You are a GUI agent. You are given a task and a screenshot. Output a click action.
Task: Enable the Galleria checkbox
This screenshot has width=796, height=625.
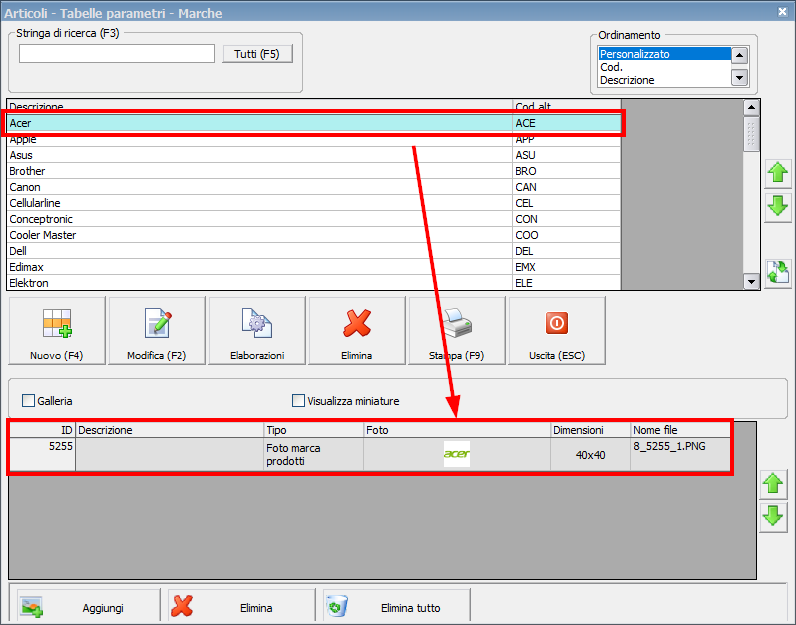tap(28, 401)
